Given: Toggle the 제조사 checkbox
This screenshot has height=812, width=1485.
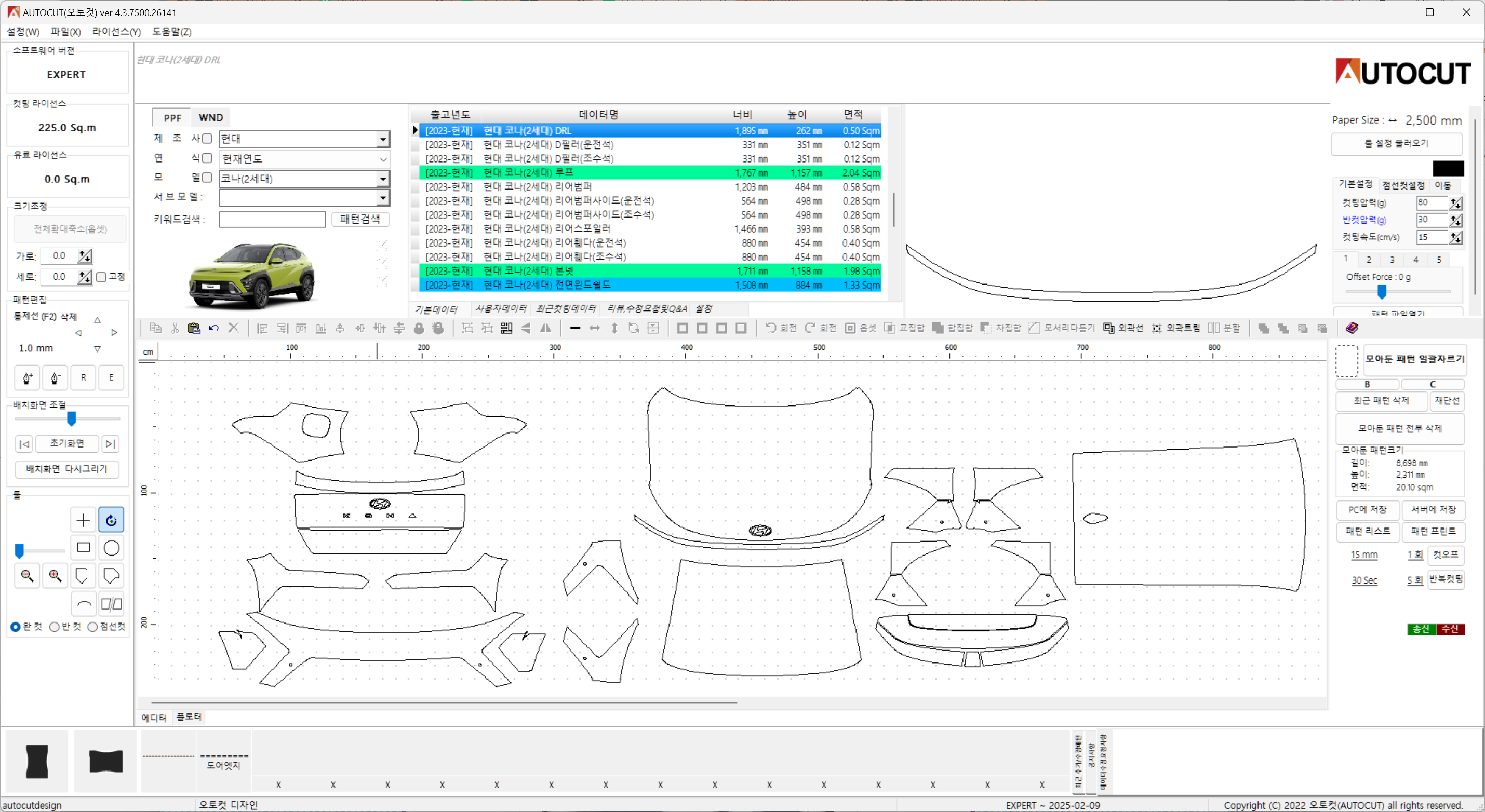Looking at the screenshot, I should 207,138.
